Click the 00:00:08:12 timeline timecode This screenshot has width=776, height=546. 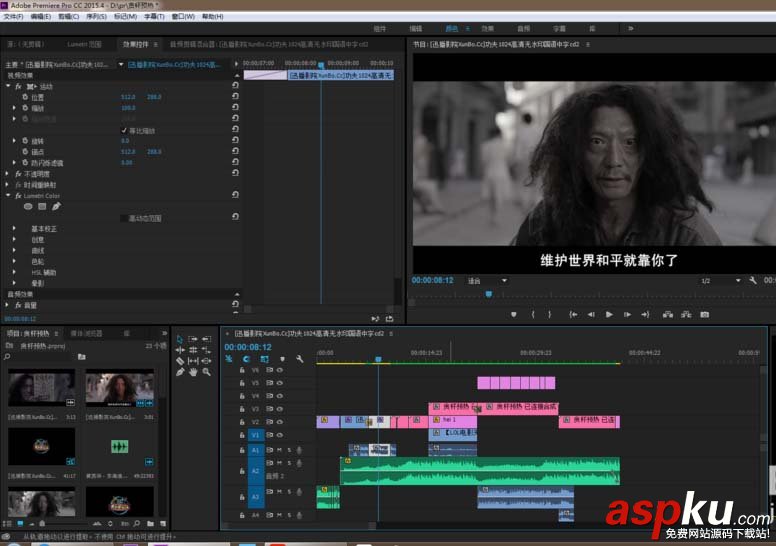pos(247,347)
